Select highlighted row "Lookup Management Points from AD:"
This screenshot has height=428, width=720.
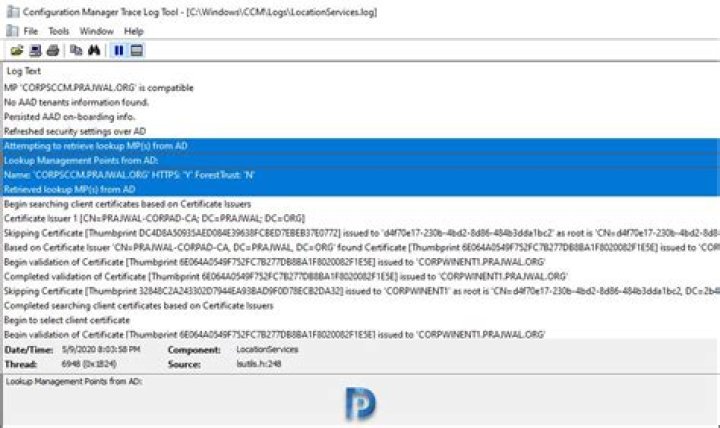pos(360,160)
